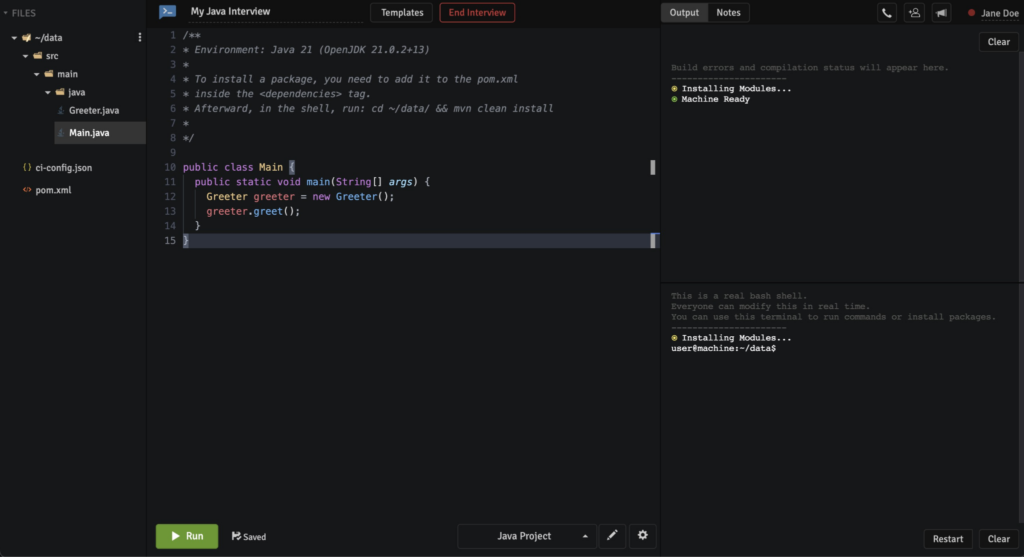Select Main.java in the file tree

89,133
